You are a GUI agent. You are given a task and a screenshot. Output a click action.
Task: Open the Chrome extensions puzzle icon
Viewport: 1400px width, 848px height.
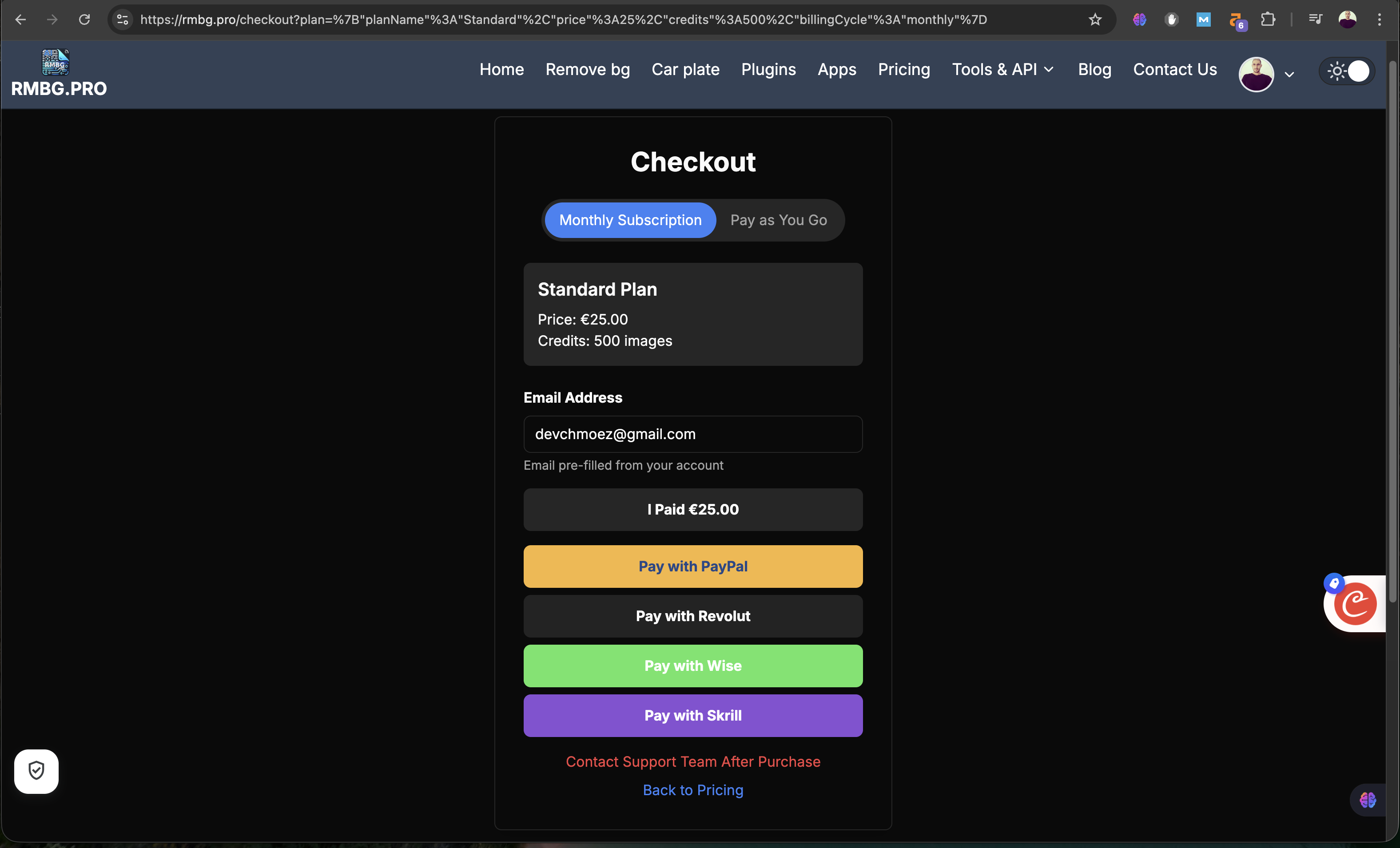pyautogui.click(x=1268, y=19)
